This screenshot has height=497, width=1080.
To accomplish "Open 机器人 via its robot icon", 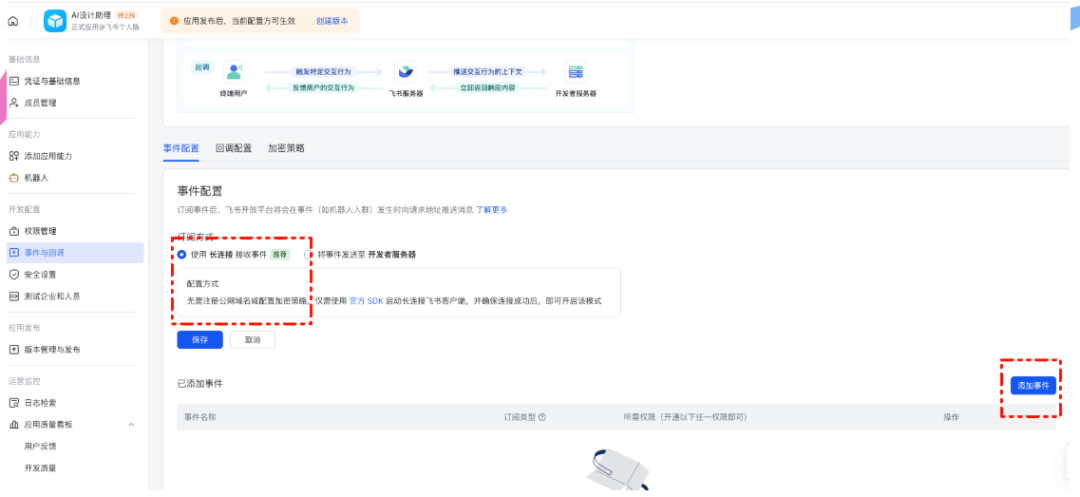I will tap(13, 178).
